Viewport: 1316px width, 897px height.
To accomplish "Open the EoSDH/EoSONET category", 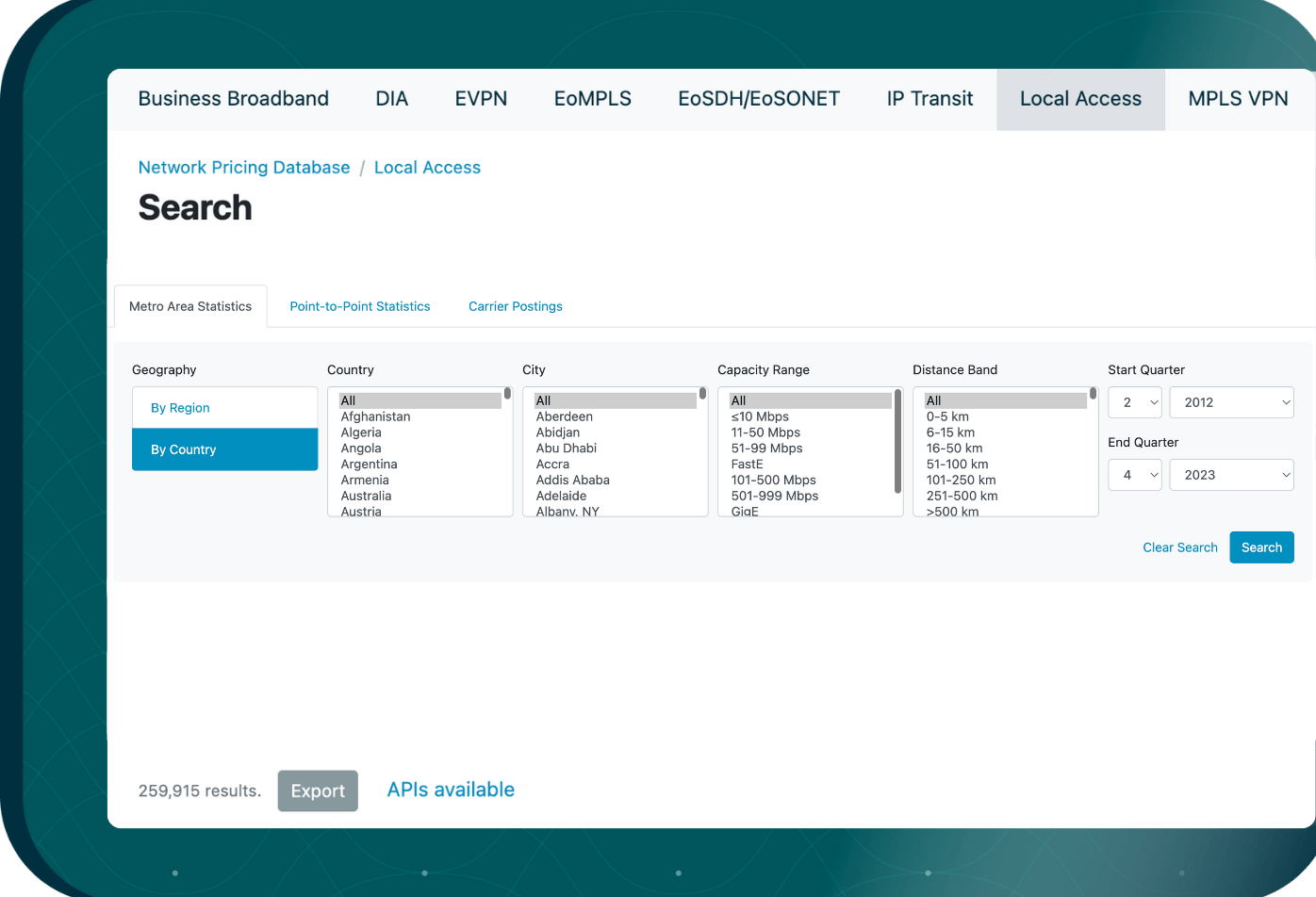I will click(x=759, y=98).
